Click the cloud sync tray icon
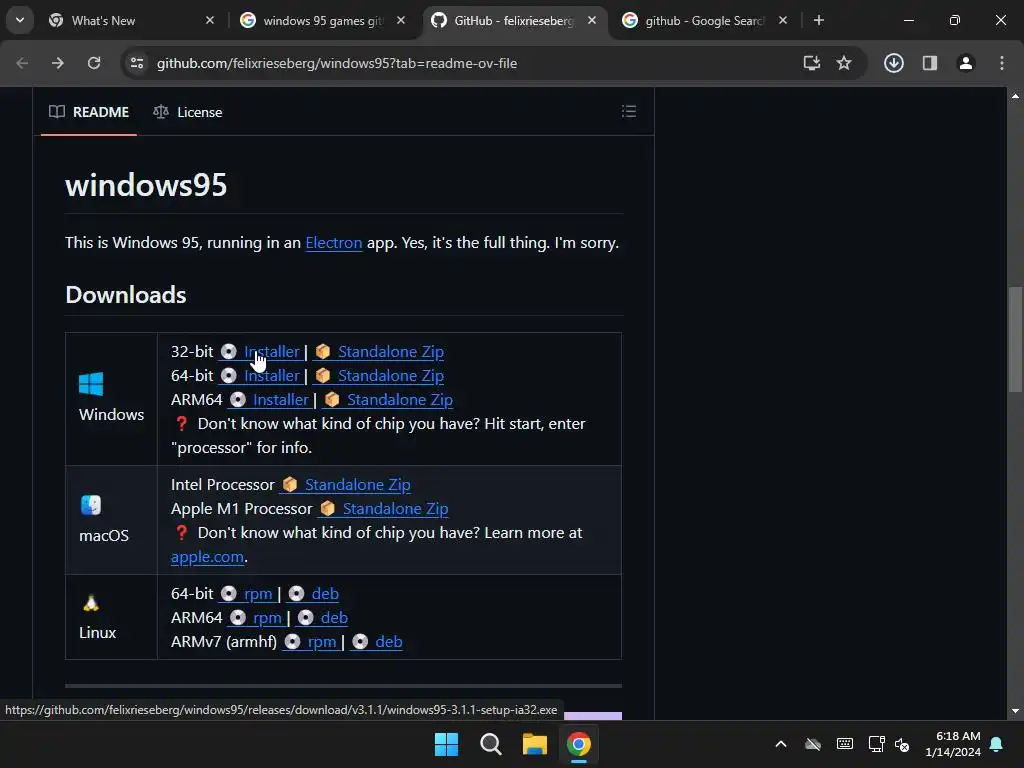Viewport: 1024px width, 768px height. coord(812,744)
